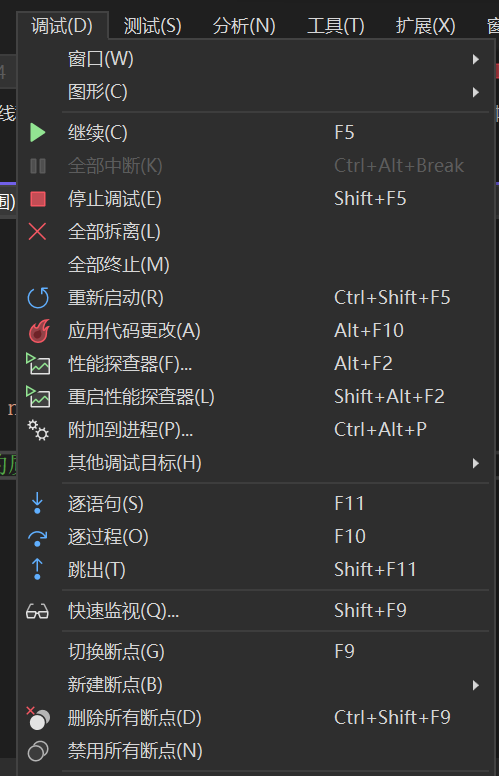Click the blue Restart (重新启动) circular arrow icon

coord(38,298)
